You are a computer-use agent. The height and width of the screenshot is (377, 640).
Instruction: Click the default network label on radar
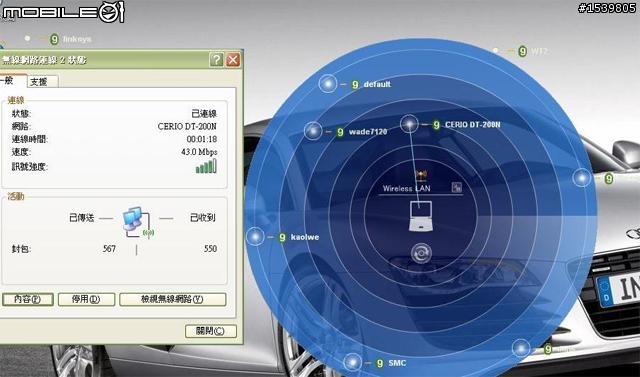pos(377,84)
